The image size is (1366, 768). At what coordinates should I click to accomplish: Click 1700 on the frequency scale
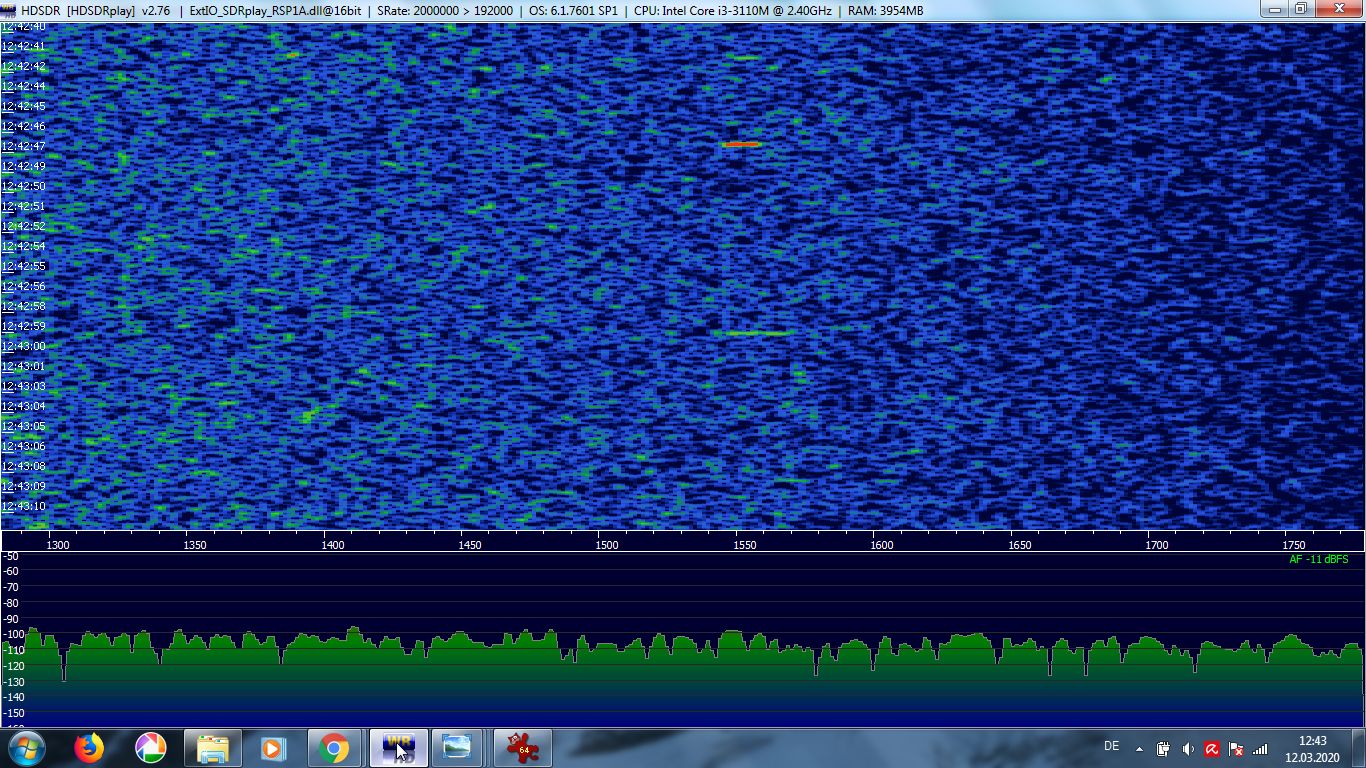coord(1156,545)
